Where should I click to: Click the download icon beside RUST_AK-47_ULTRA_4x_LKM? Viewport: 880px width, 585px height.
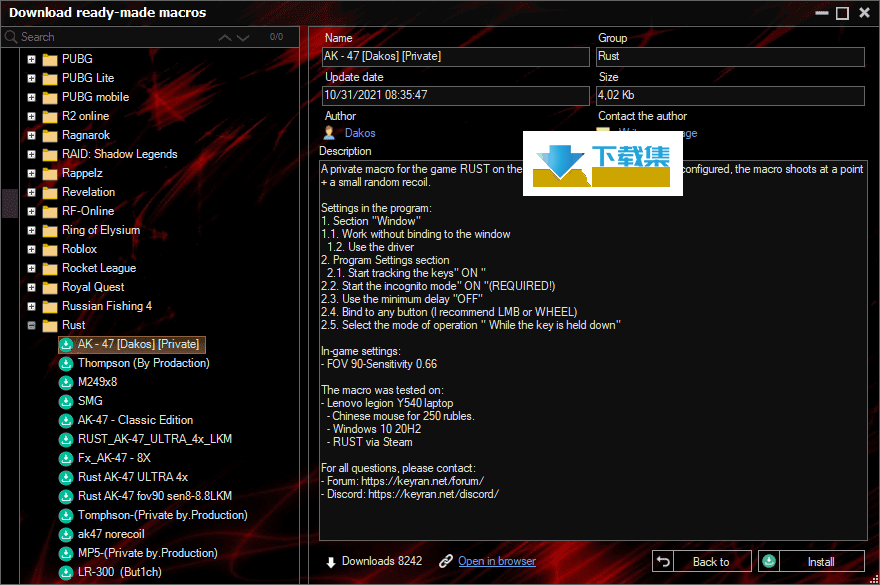[x=66, y=439]
